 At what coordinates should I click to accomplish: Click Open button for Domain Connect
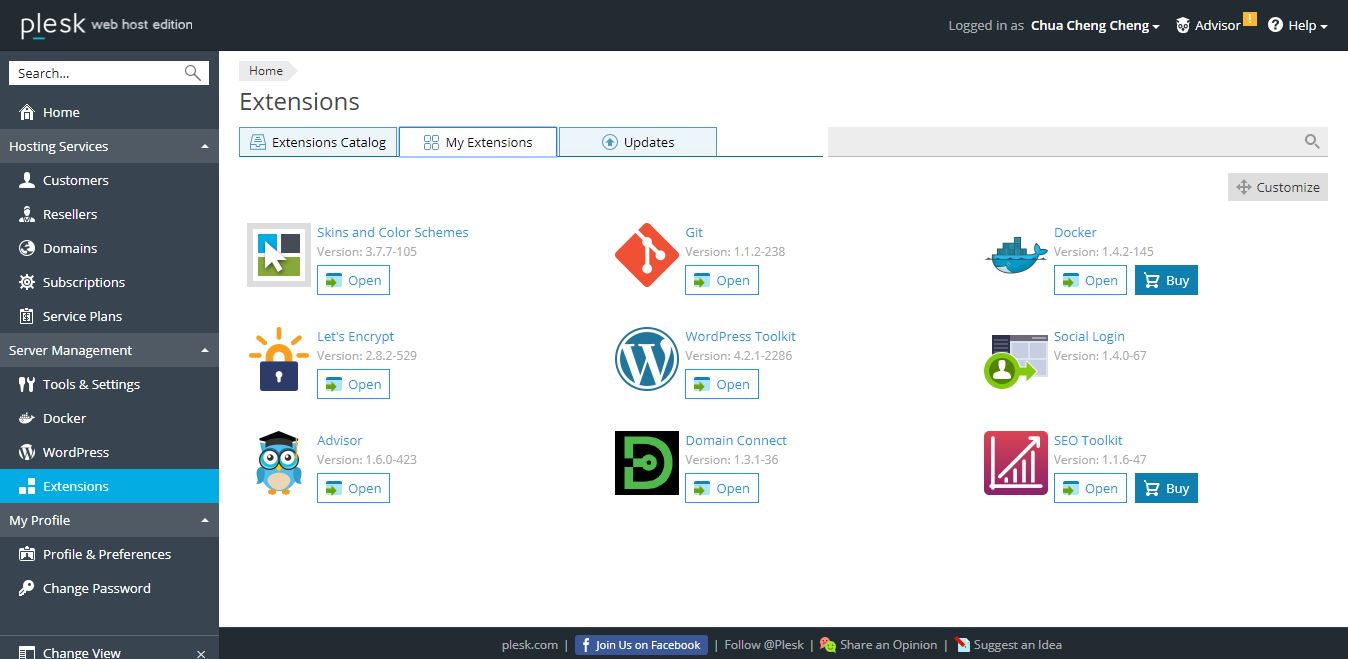click(722, 488)
